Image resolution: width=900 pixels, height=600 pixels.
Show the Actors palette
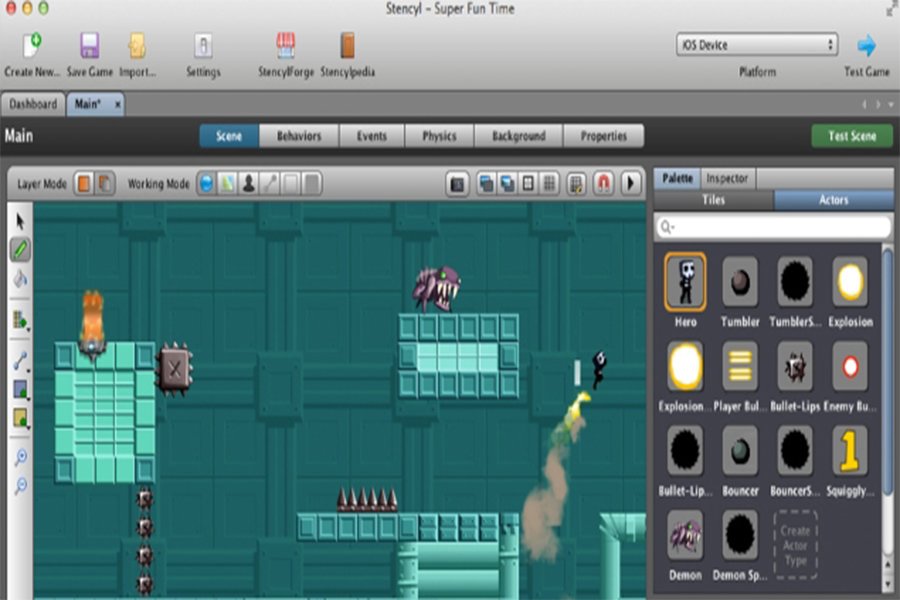(833, 200)
